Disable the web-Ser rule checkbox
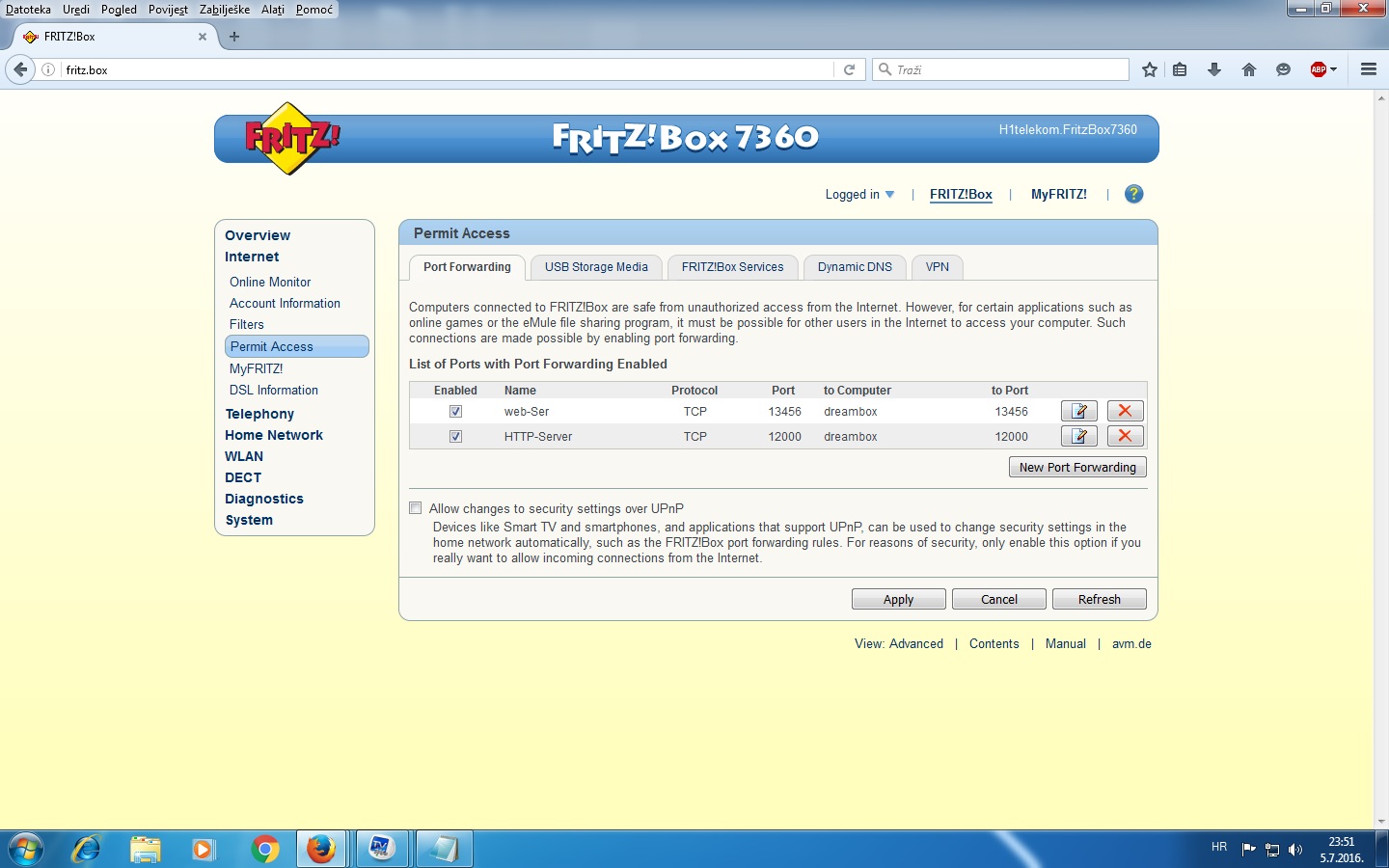The width and height of the screenshot is (1389, 868). coord(455,412)
